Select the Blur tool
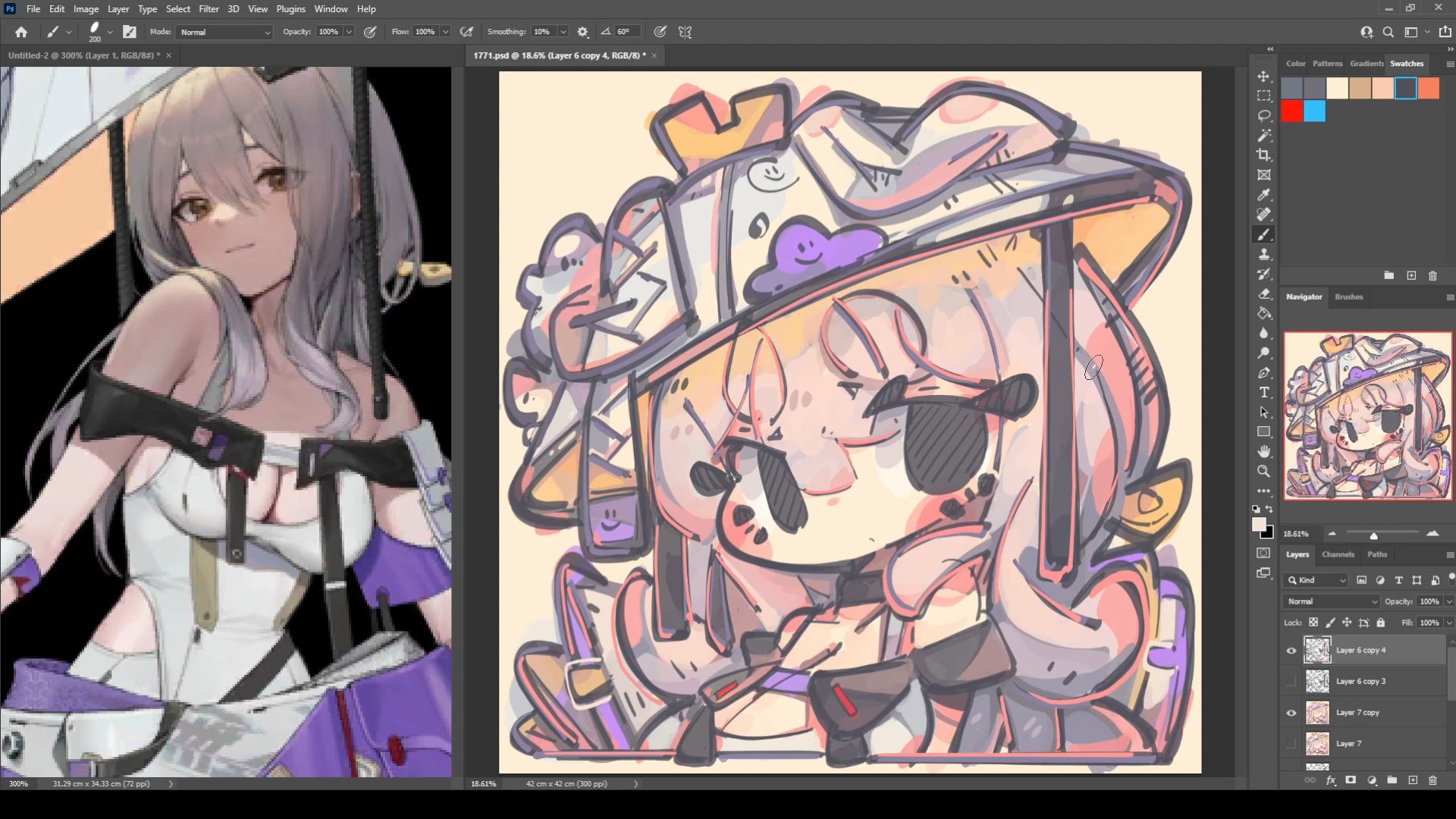Screen dimensions: 1456x819 (1263, 333)
